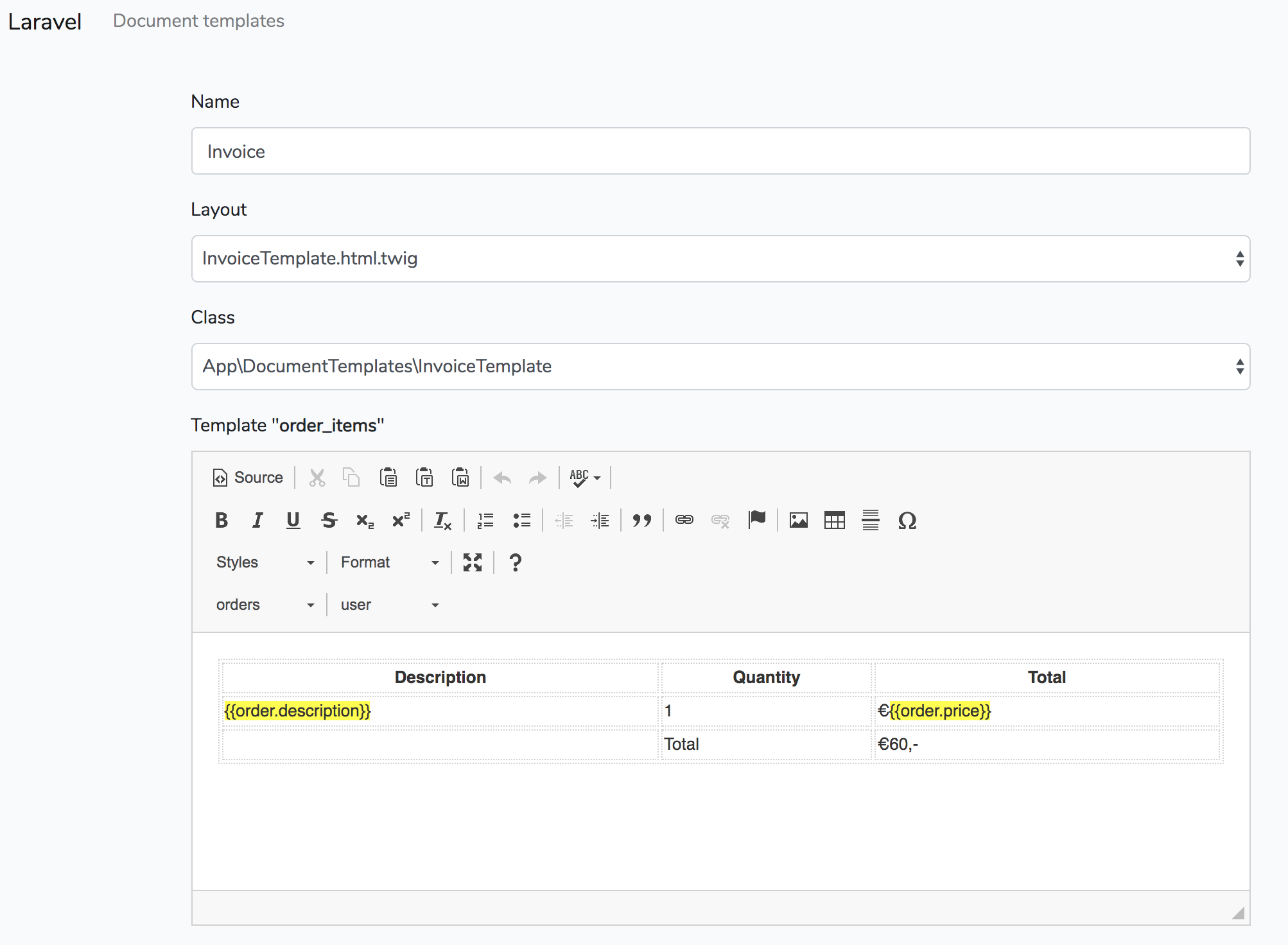Viewport: 1288px width, 945px height.
Task: Switch to Source view in the editor
Action: [x=247, y=477]
